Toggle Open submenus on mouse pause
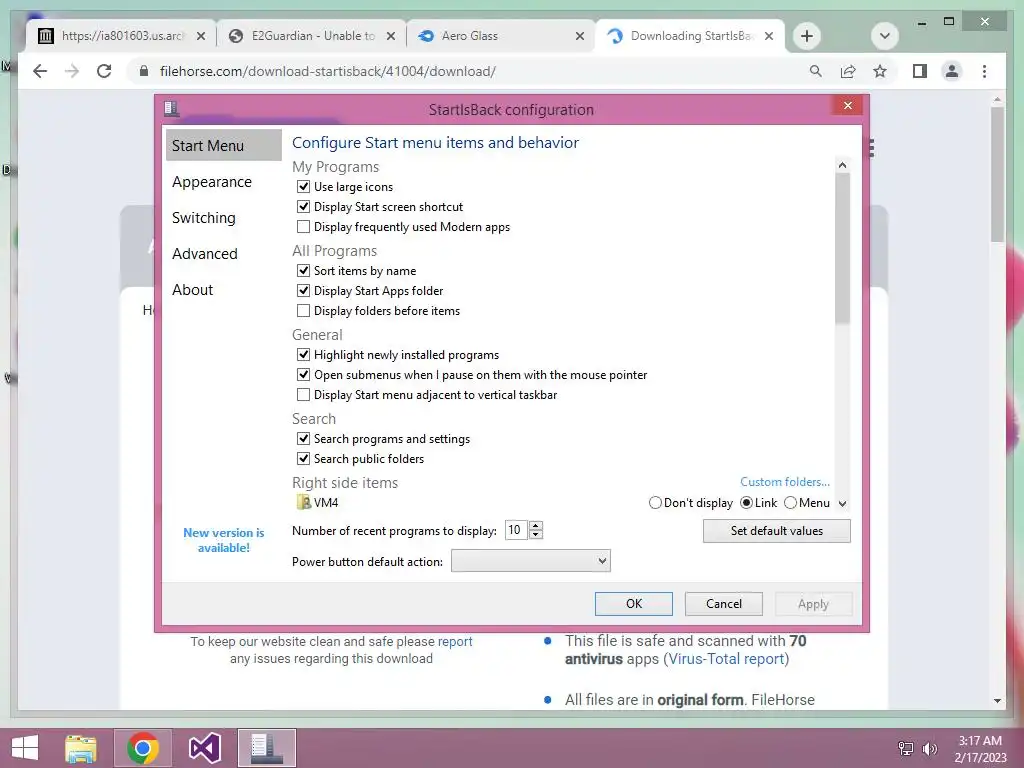This screenshot has width=1024, height=768. click(303, 375)
